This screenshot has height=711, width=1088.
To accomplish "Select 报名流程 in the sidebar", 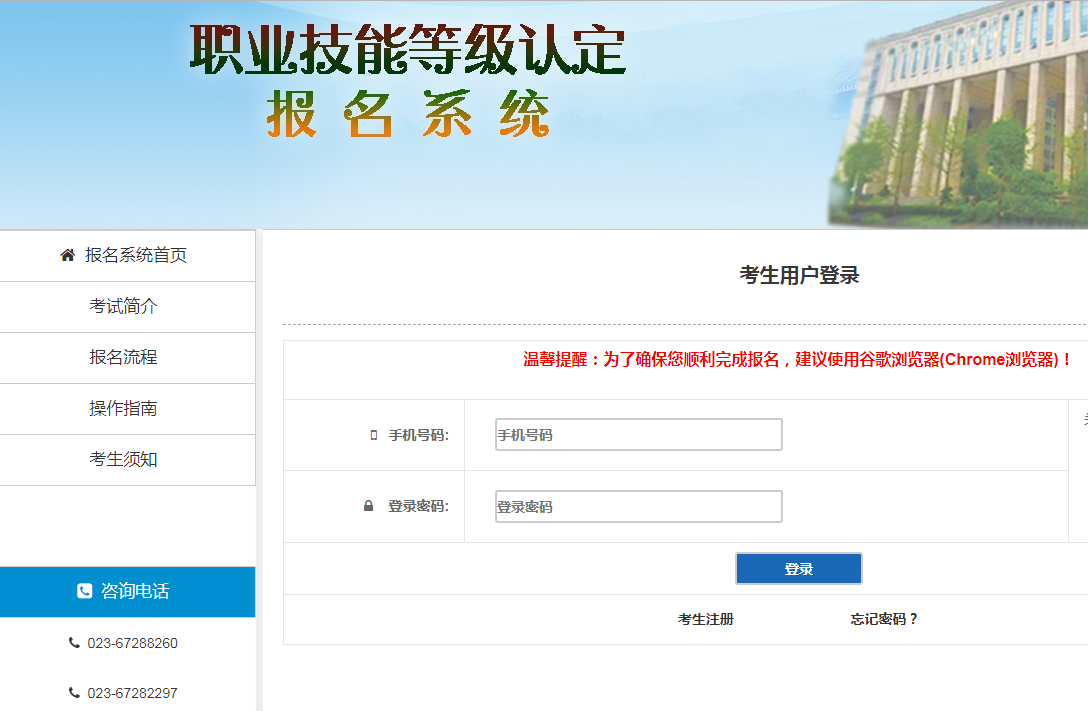I will [x=123, y=358].
